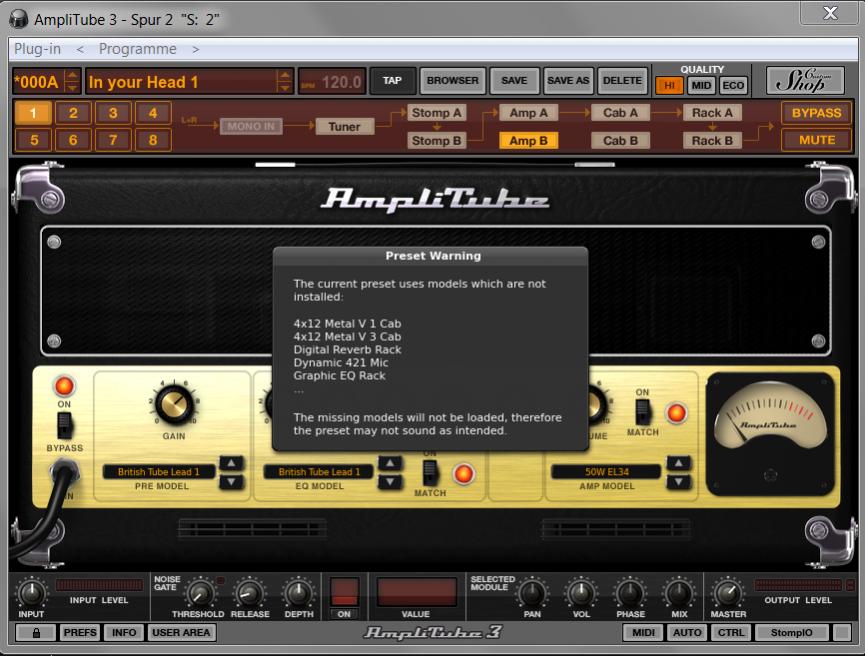
Task: Adjust the MASTER knob
Action: click(727, 593)
